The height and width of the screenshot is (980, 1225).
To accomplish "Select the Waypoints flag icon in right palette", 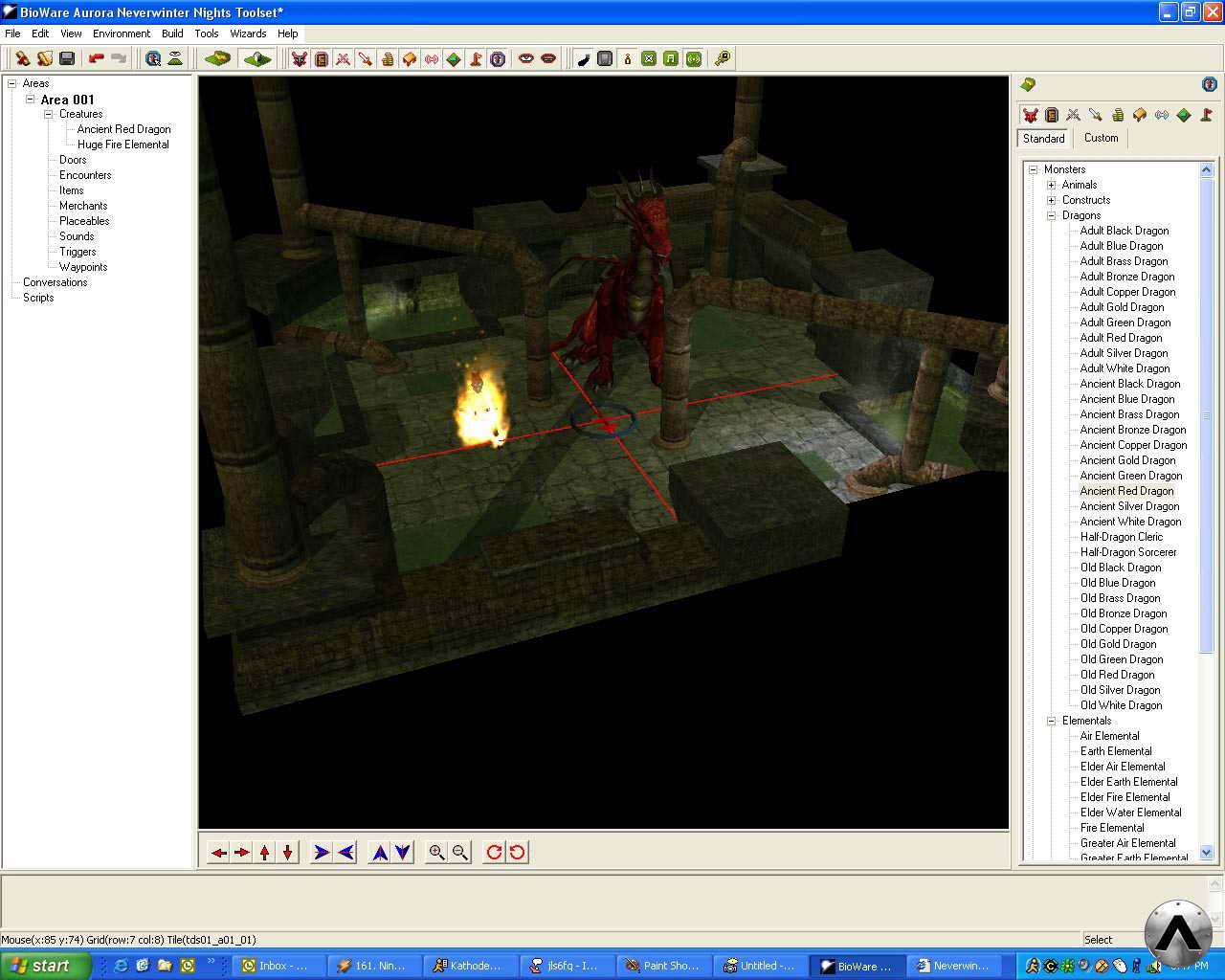I will coord(1206,115).
